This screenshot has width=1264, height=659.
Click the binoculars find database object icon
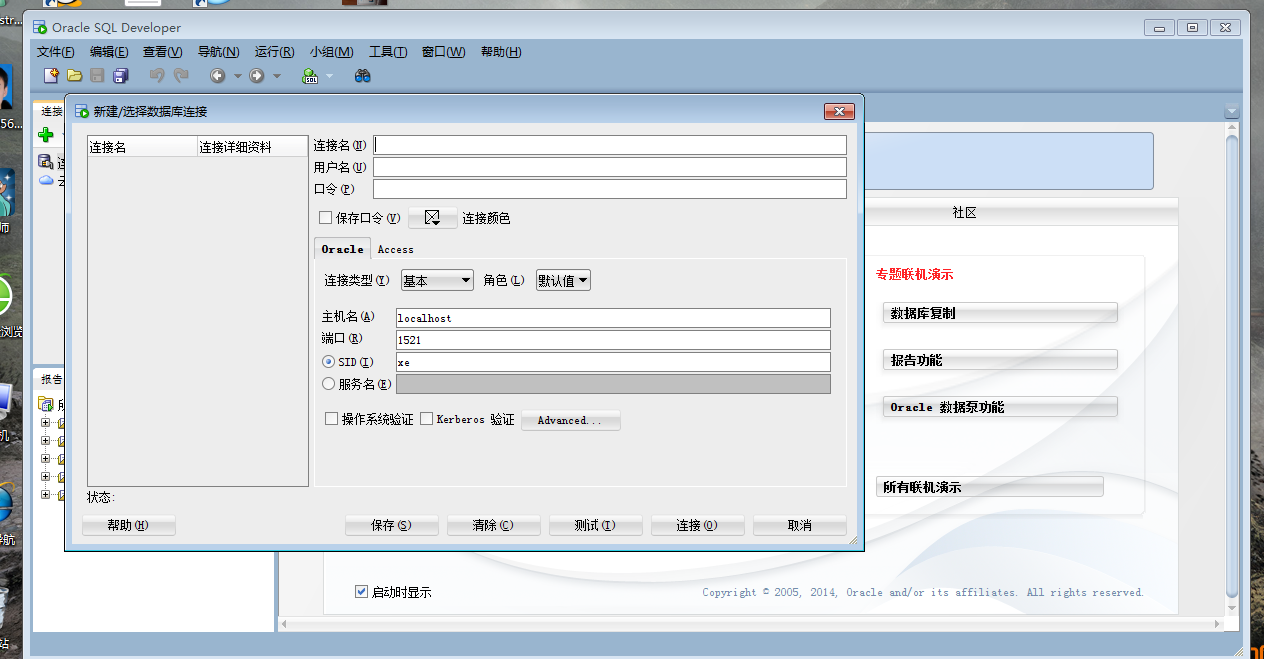click(x=363, y=75)
